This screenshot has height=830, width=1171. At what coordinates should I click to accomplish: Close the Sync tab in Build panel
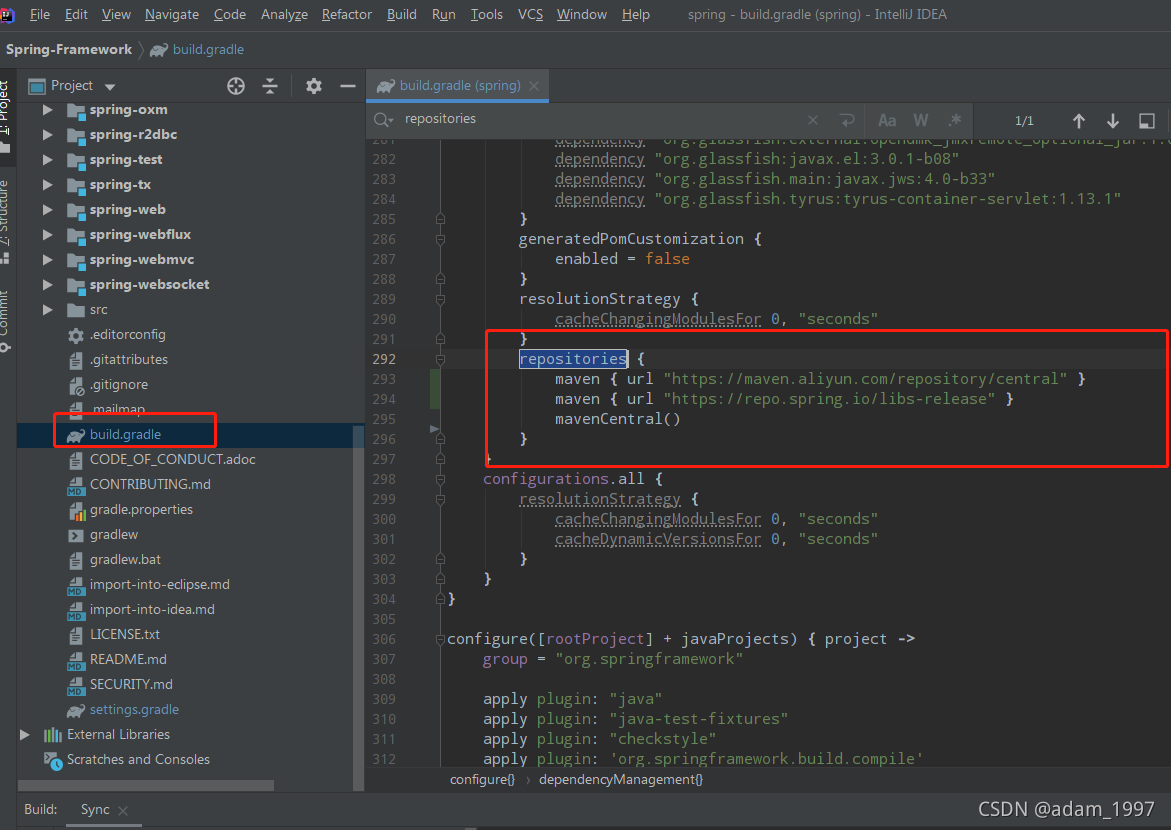pos(123,811)
